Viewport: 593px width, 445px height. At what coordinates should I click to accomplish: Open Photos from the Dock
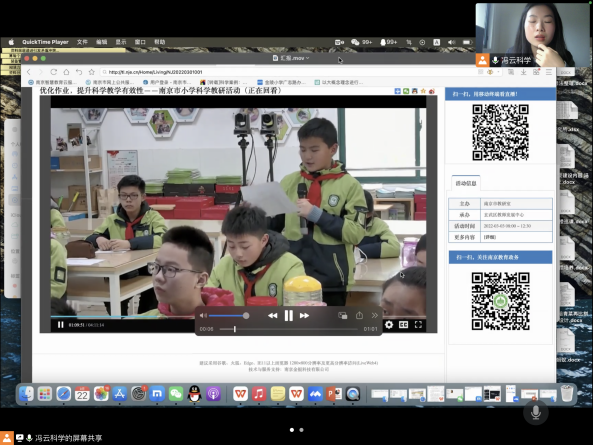tap(101, 394)
